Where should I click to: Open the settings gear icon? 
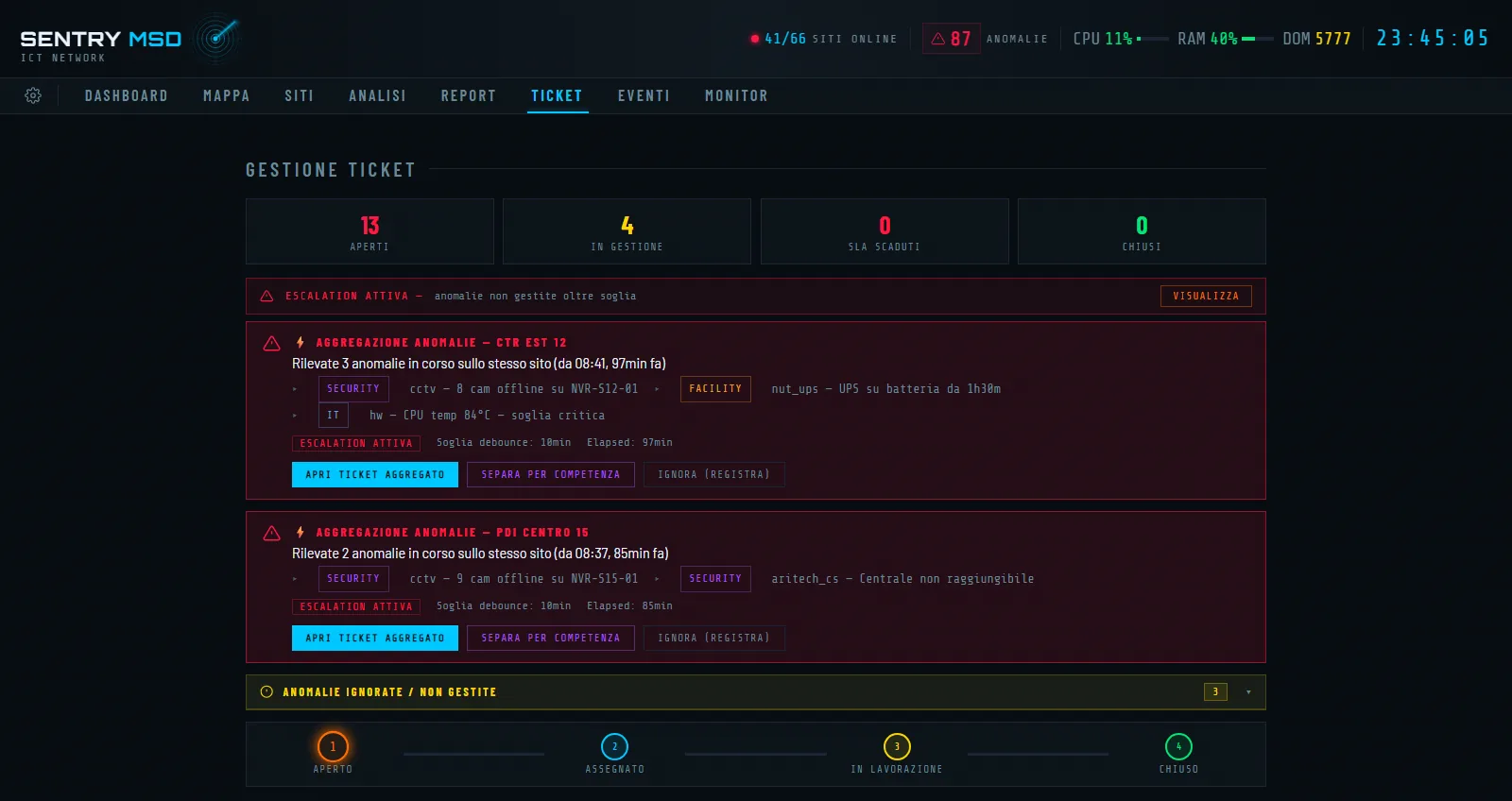(33, 95)
